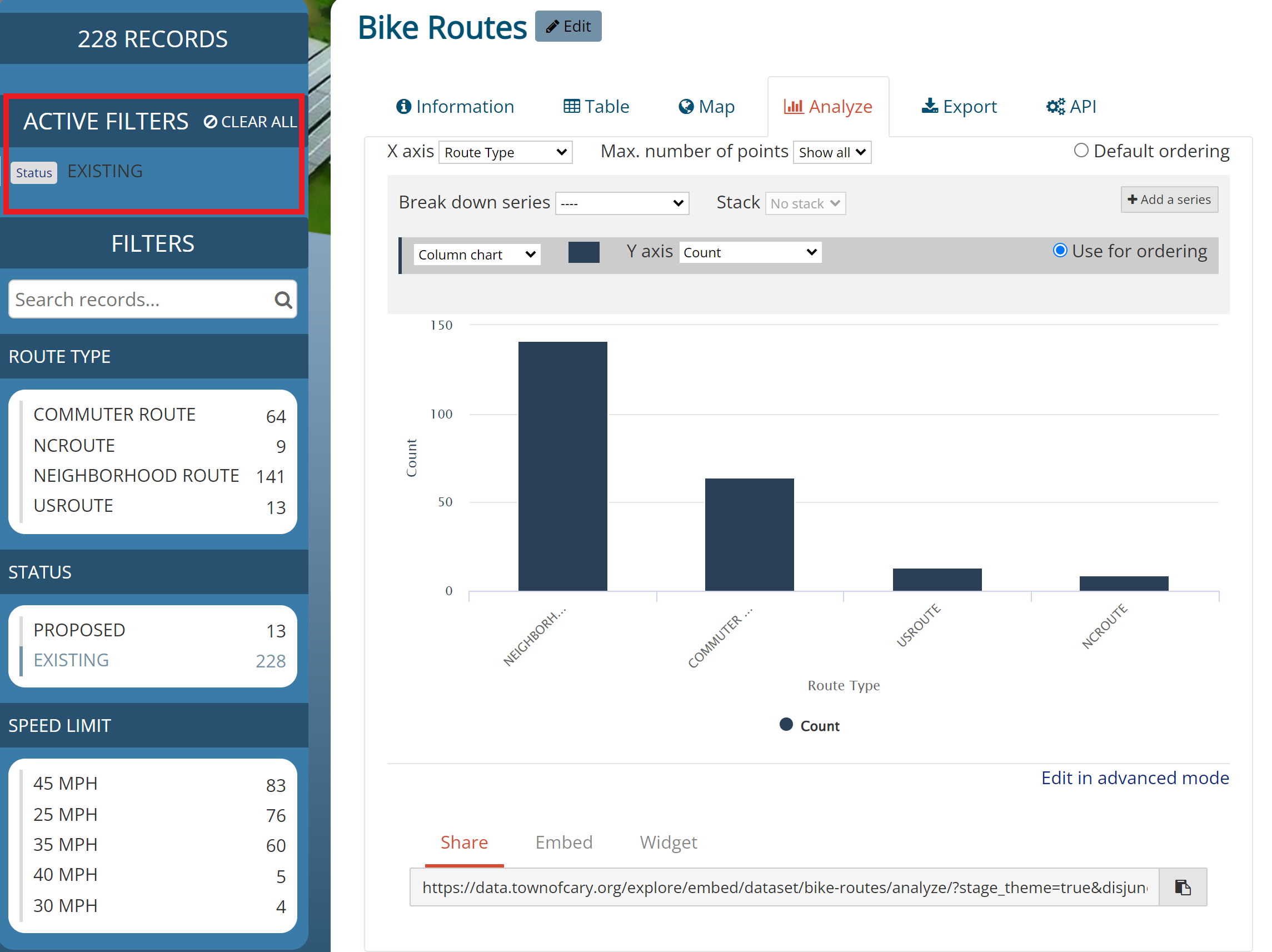Image resolution: width=1272 pixels, height=952 pixels.
Task: Click the Table tab grid icon
Action: click(571, 106)
